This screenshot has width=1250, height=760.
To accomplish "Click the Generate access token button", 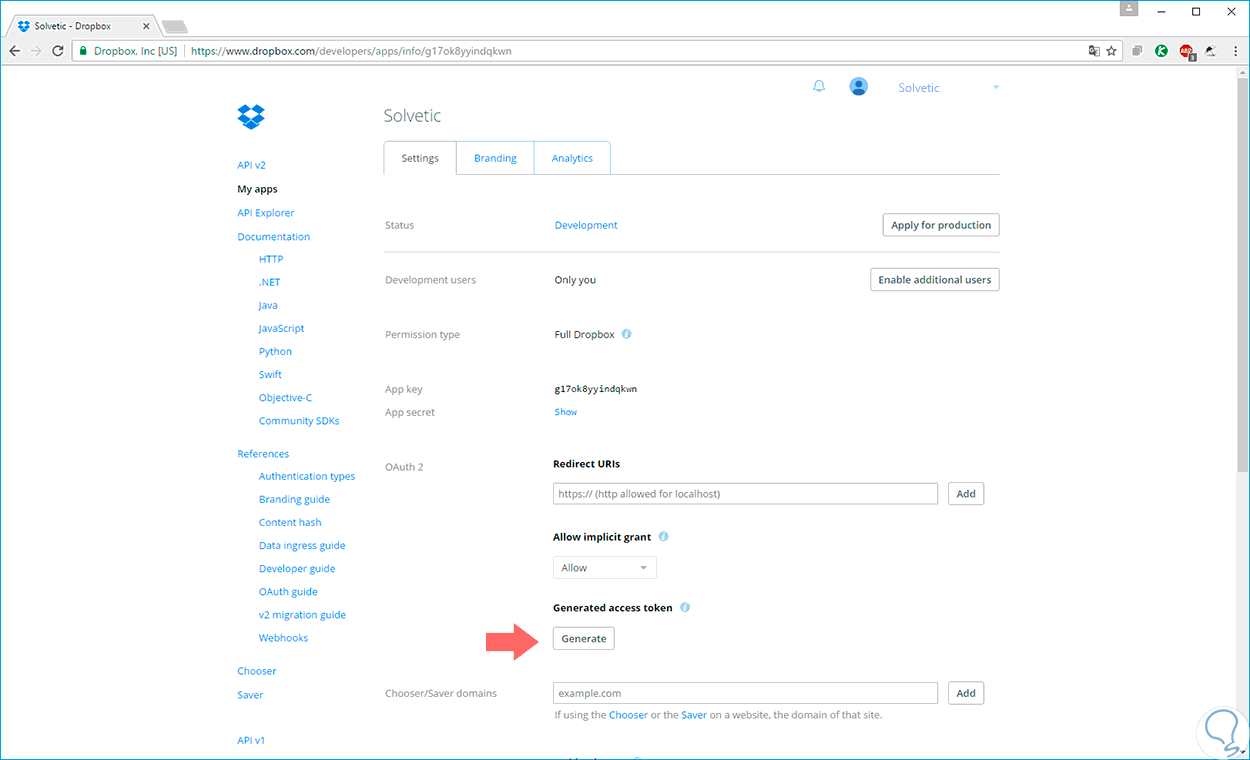I will click(584, 638).
